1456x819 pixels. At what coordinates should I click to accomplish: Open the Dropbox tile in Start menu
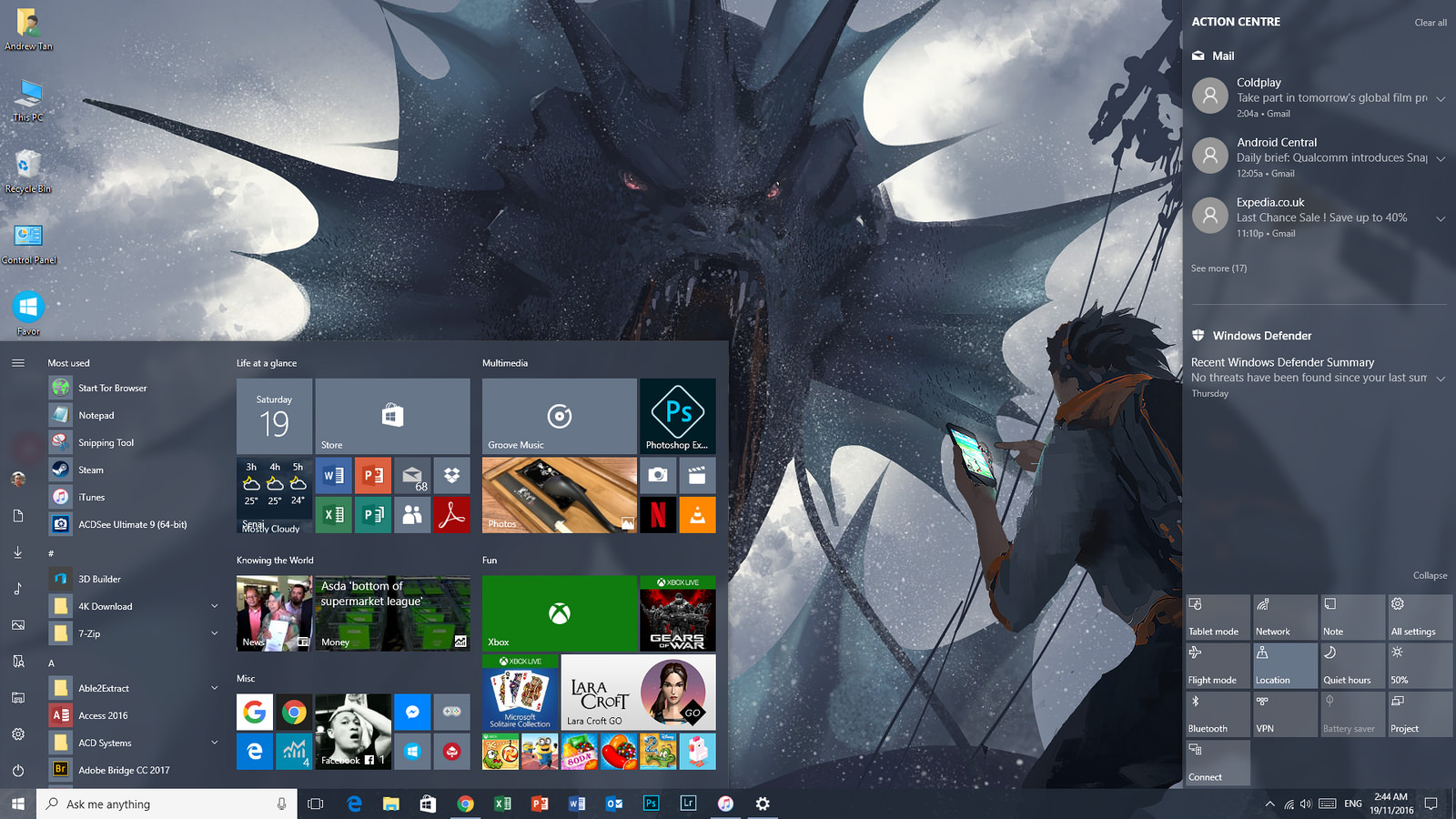pos(452,475)
